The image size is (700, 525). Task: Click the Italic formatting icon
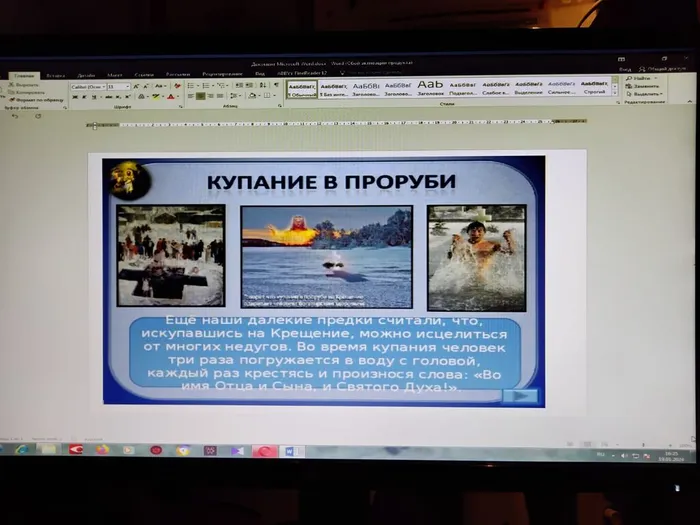84,97
